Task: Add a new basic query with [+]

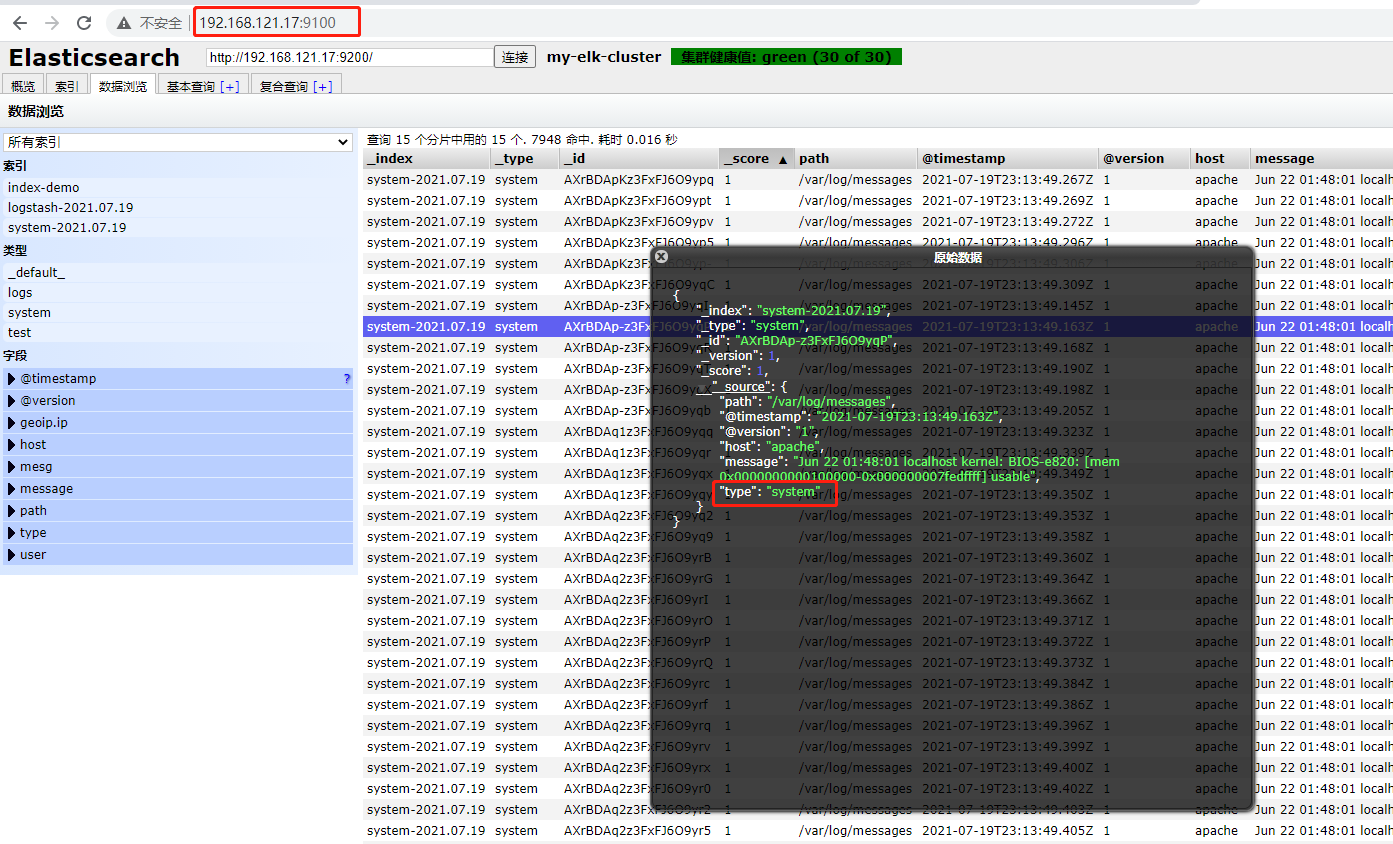Action: click(x=229, y=87)
